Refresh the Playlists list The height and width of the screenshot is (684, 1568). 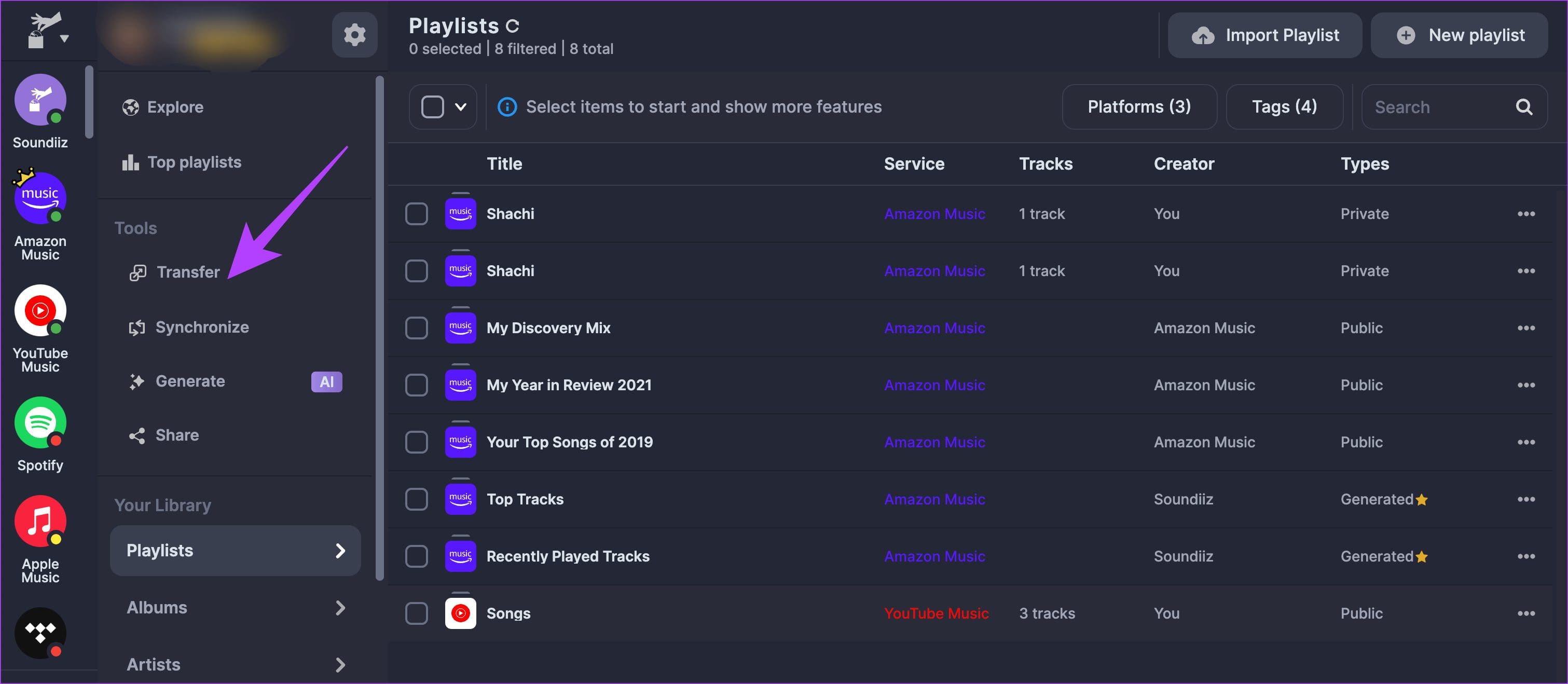pyautogui.click(x=513, y=26)
